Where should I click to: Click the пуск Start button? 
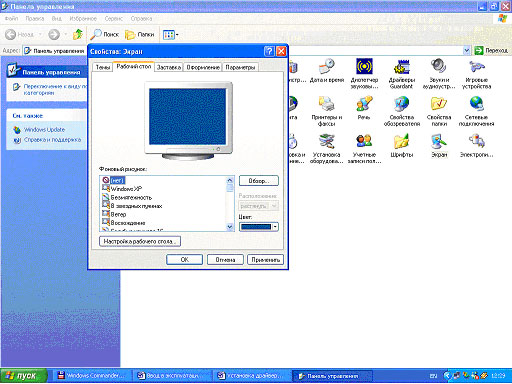23,376
